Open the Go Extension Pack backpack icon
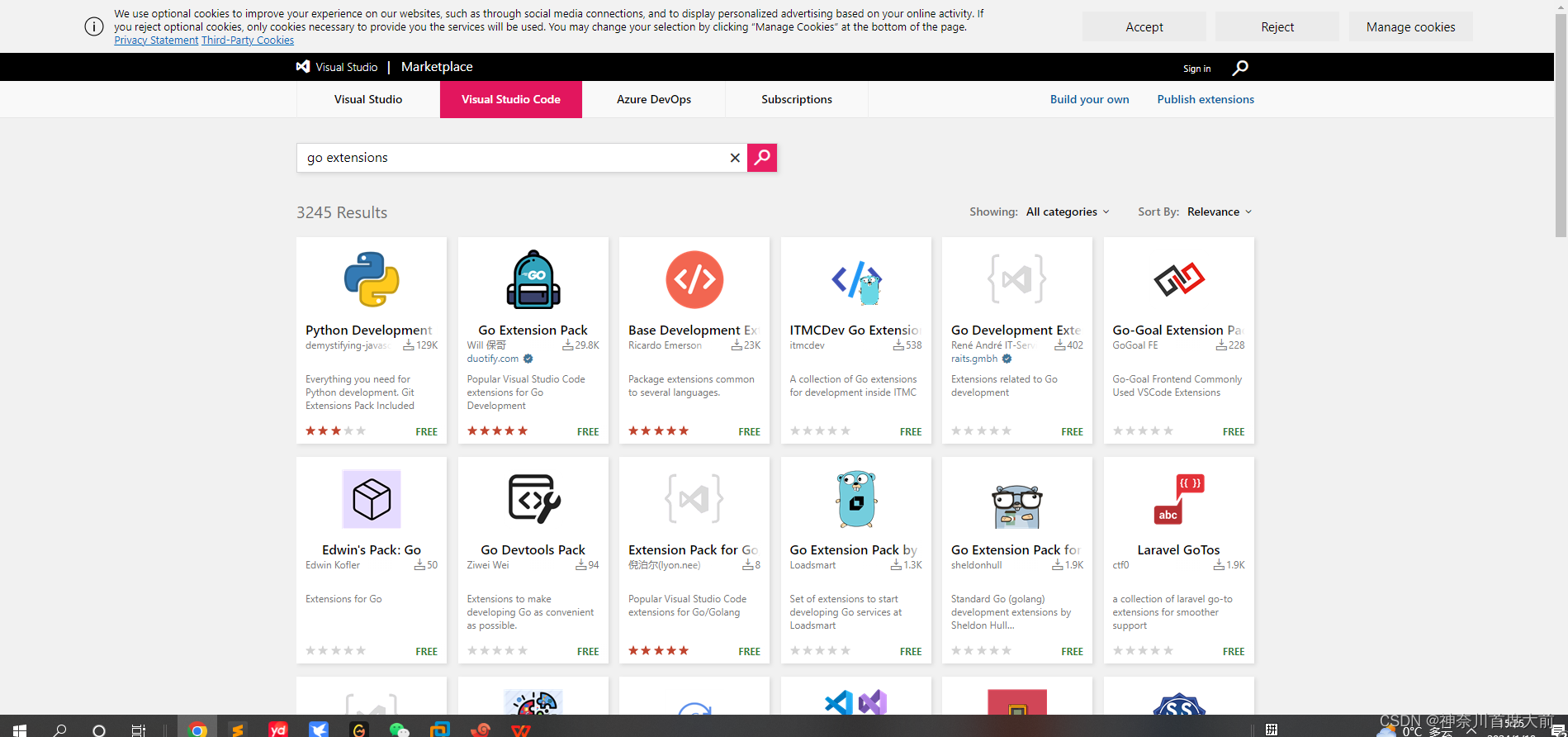This screenshot has width=1568, height=737. pos(533,279)
